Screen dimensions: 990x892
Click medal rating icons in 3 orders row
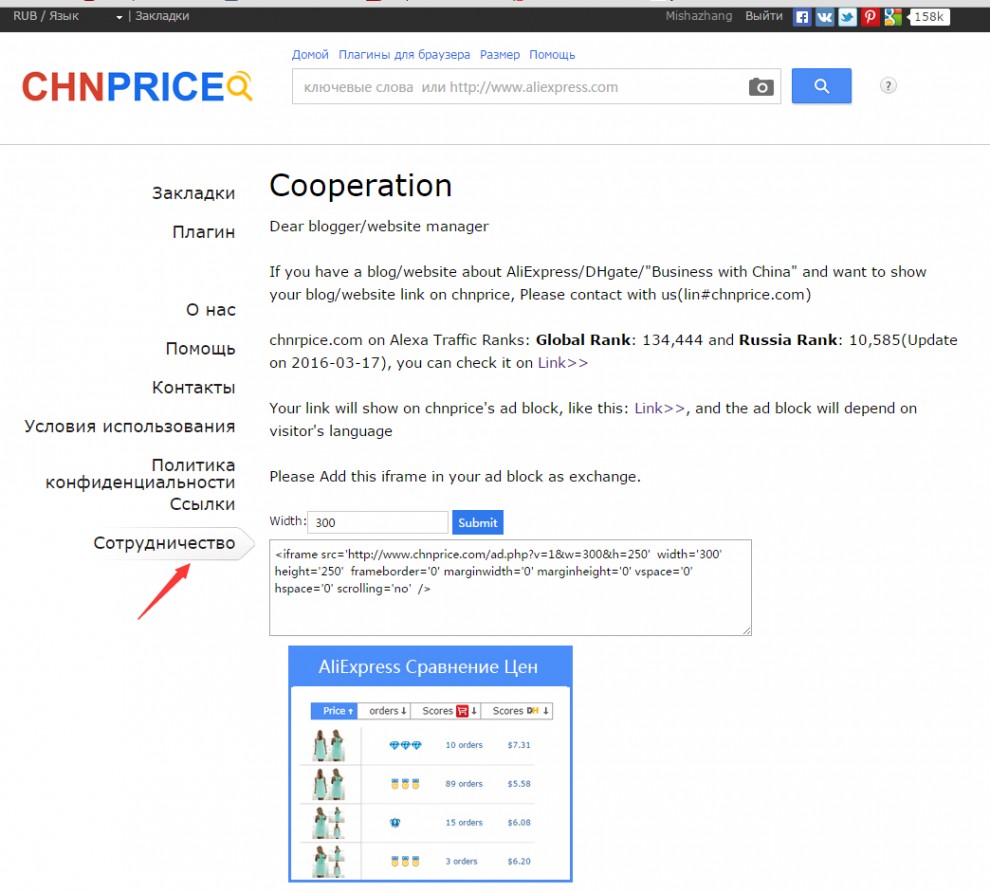[x=405, y=861]
